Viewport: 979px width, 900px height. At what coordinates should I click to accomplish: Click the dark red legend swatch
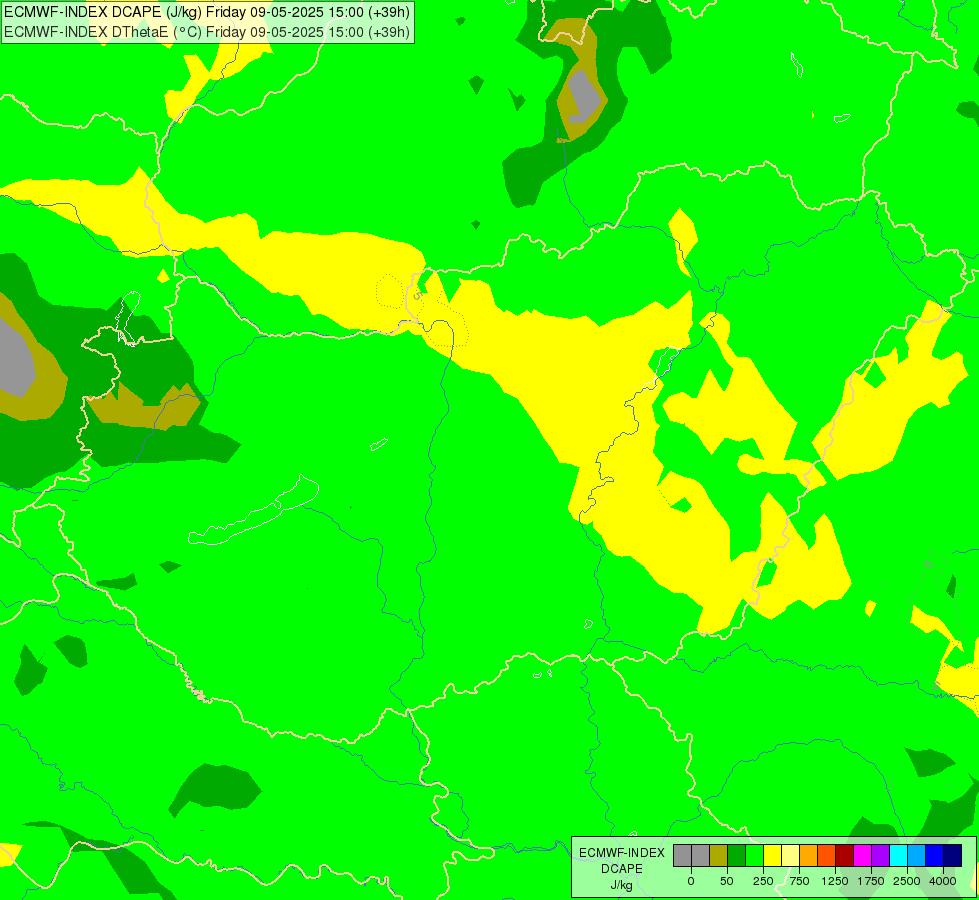click(x=845, y=856)
